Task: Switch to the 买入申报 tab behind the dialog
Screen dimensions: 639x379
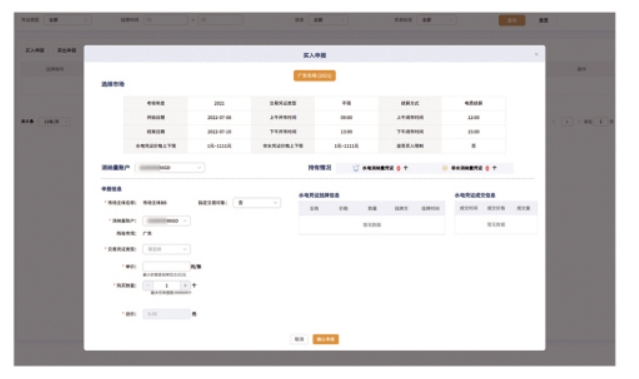Action: point(35,50)
